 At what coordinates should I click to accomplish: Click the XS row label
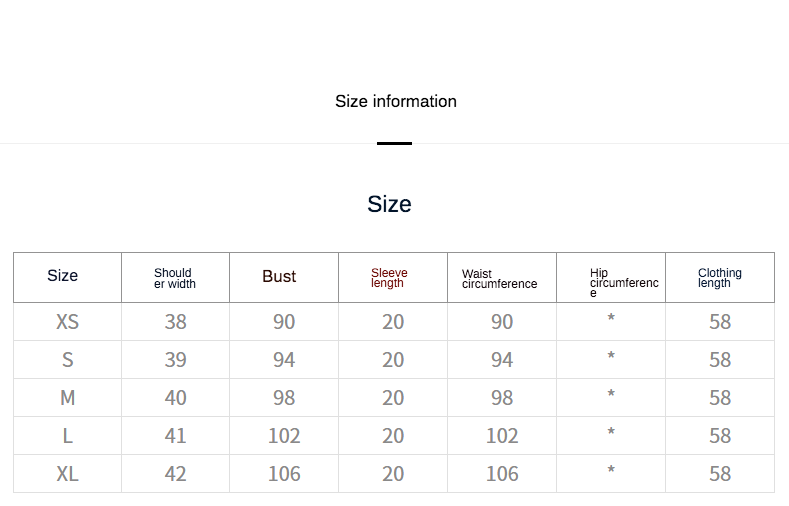[67, 322]
